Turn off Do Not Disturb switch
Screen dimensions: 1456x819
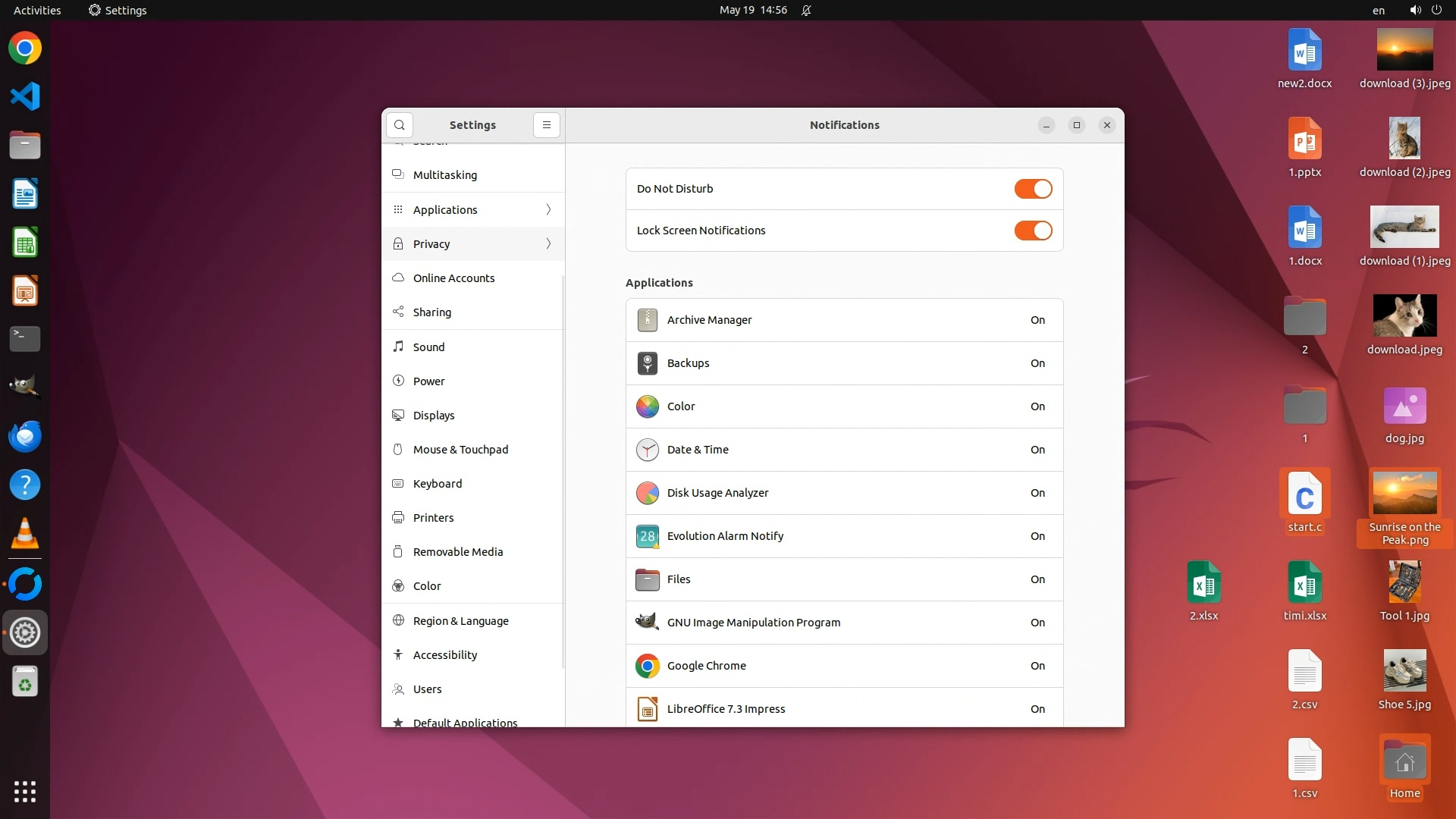click(x=1033, y=189)
